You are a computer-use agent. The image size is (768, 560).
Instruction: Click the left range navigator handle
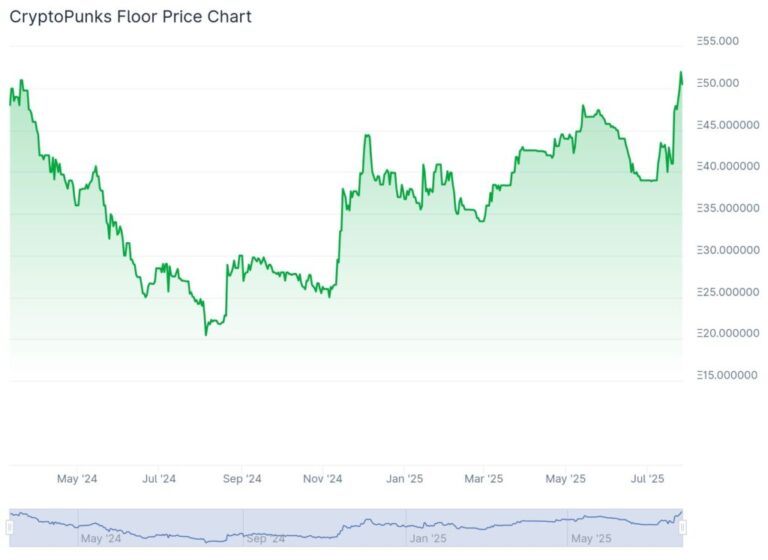9,528
